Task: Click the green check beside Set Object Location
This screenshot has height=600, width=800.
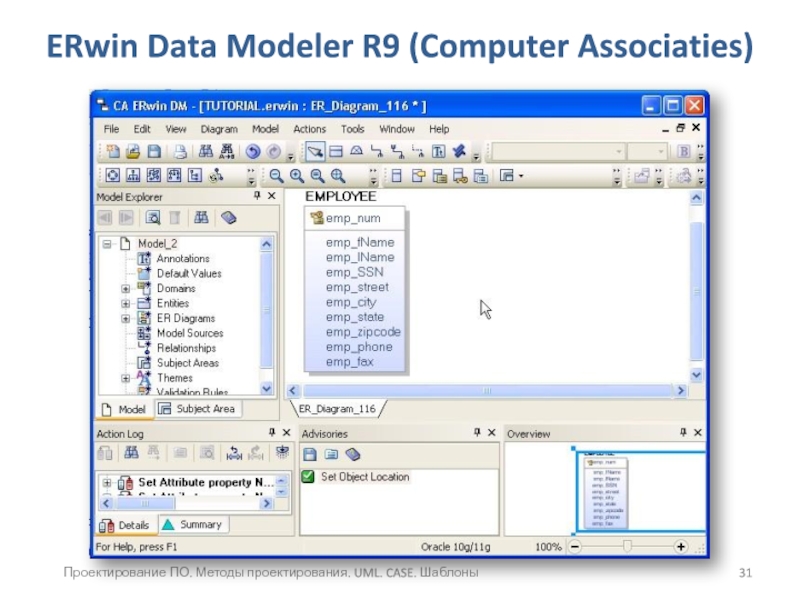Action: tap(308, 477)
